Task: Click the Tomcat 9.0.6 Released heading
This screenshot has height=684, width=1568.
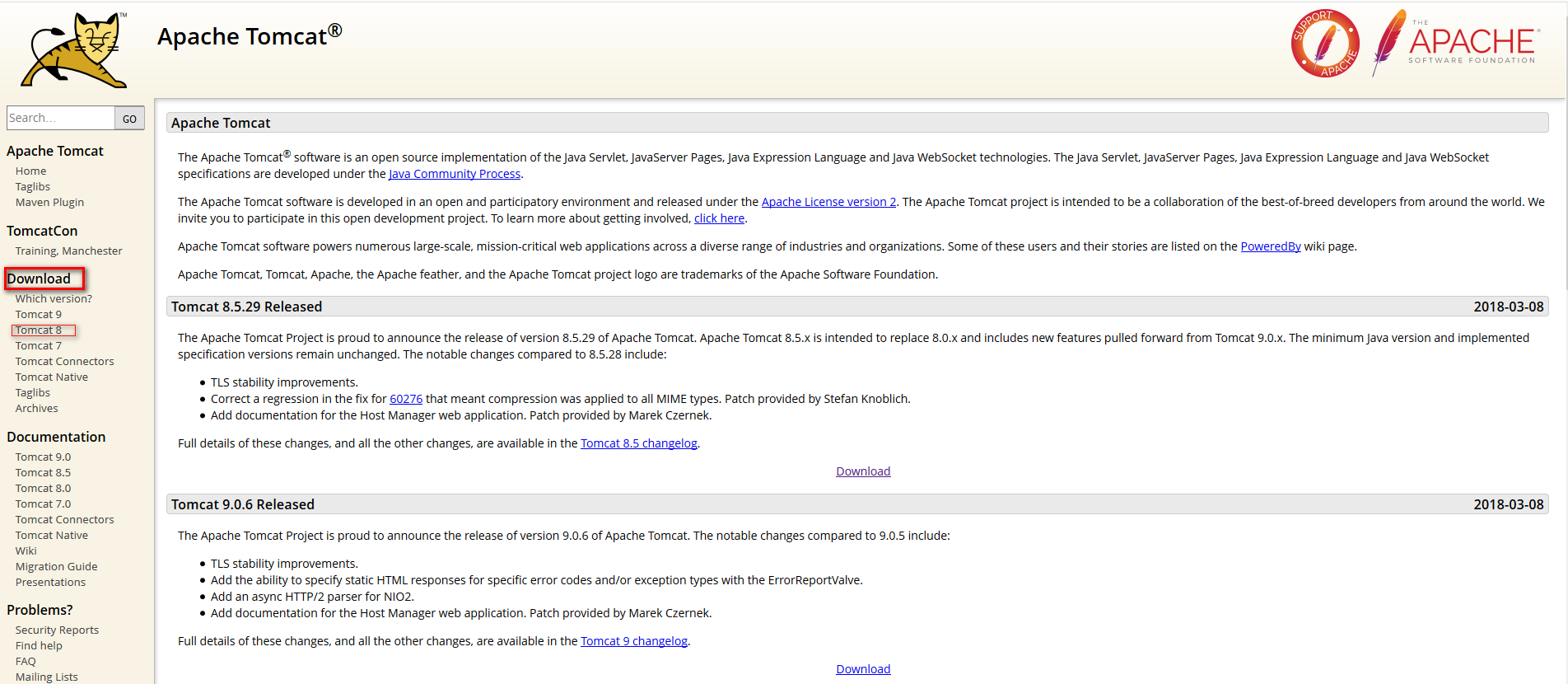Action: 243,504
